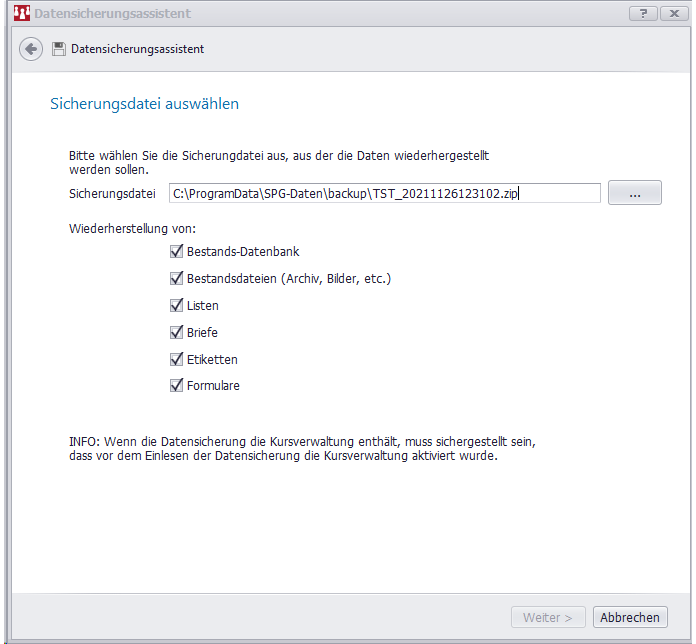This screenshot has width=696, height=644.
Task: Click the back arrow button
Action: 31,49
